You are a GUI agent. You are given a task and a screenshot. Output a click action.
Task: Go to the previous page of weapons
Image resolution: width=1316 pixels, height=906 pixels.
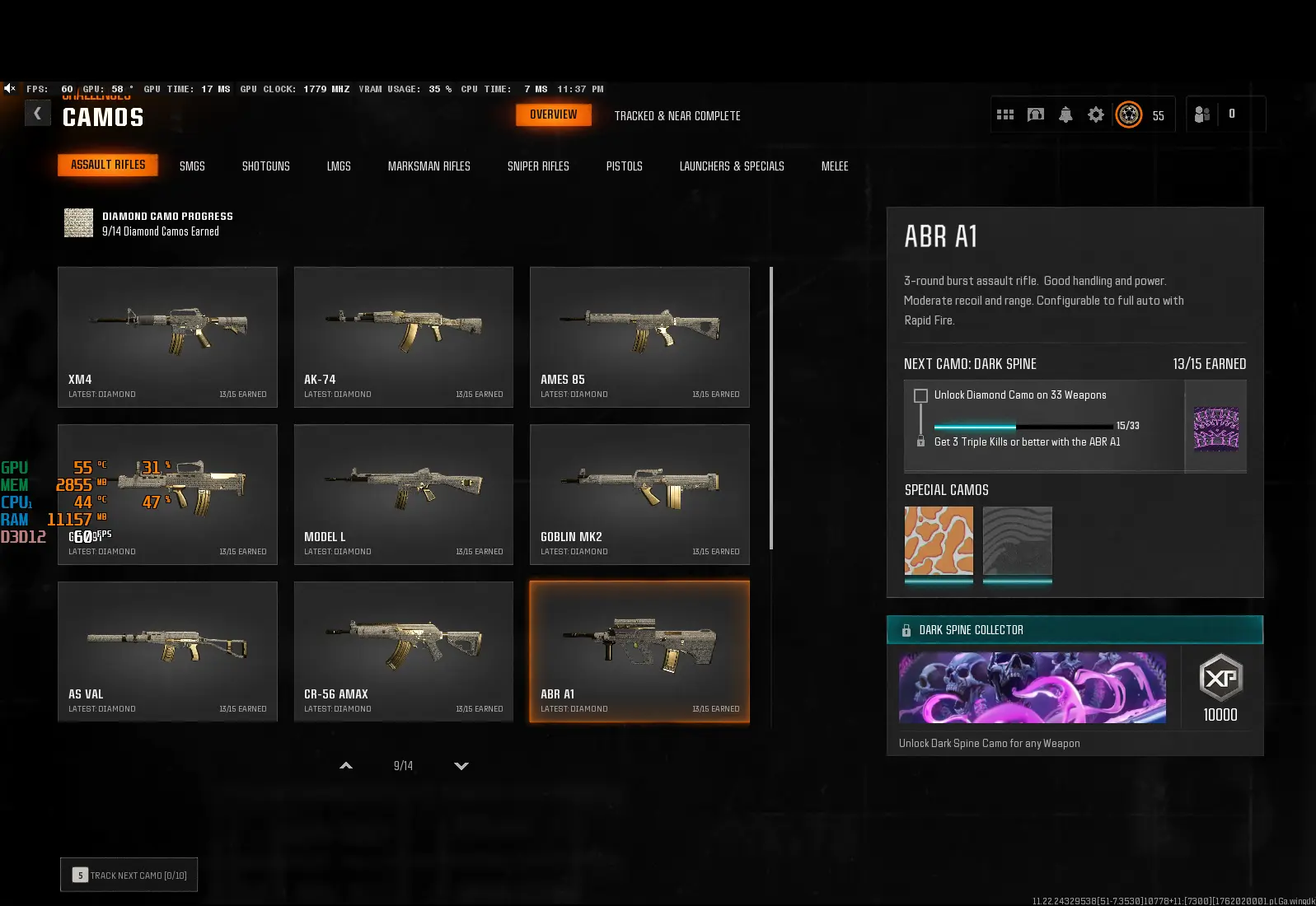346,766
